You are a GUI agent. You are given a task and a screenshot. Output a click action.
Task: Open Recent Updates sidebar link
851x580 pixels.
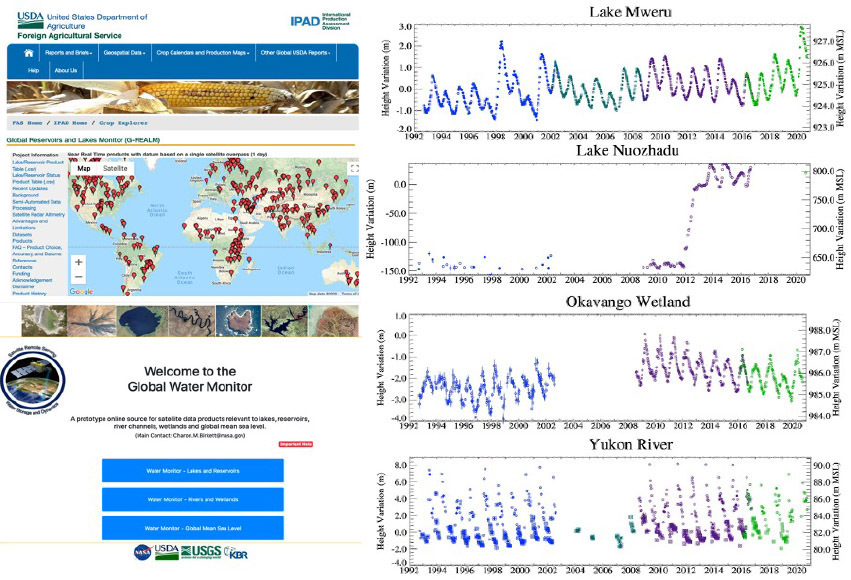coord(30,188)
